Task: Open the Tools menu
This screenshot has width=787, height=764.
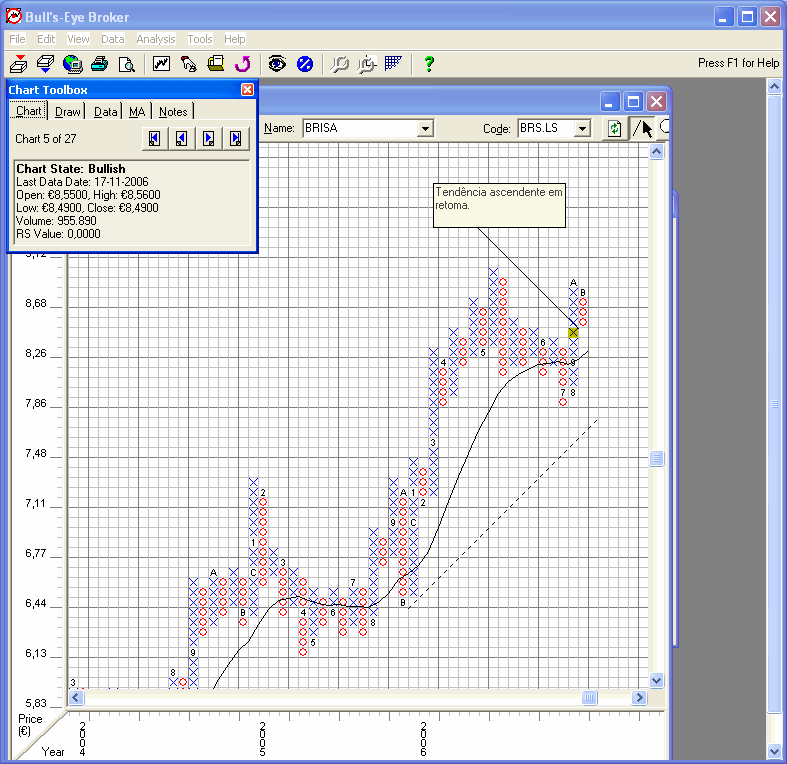Action: [200, 39]
